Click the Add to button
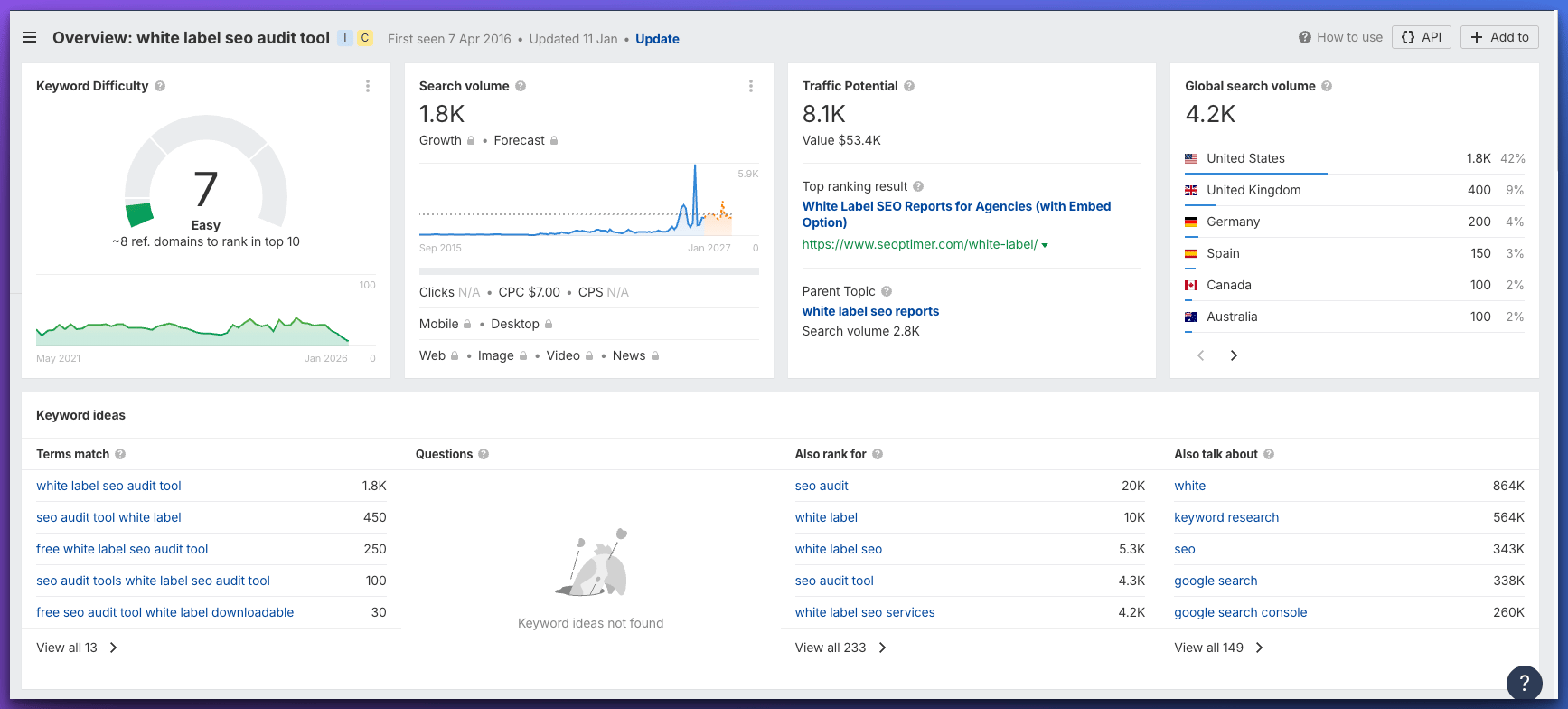The image size is (1568, 709). coord(1499,37)
